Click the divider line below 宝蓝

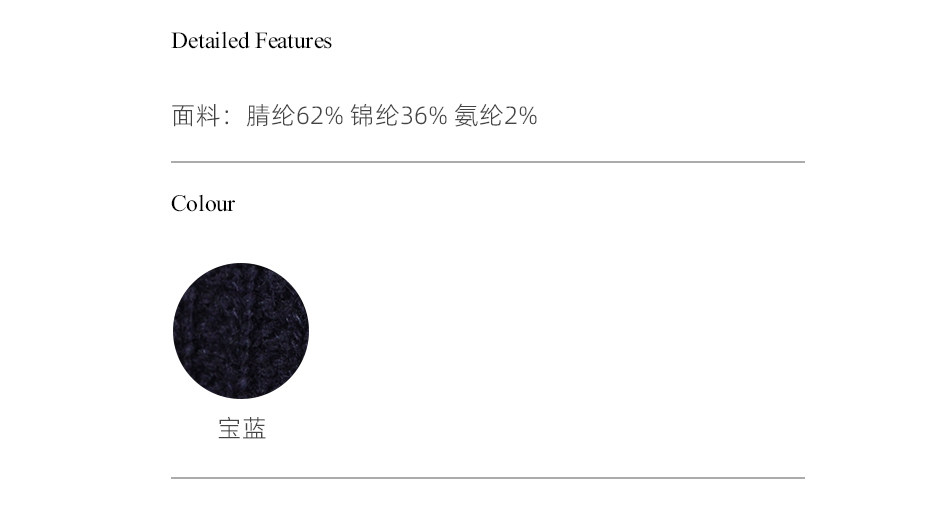pos(487,478)
